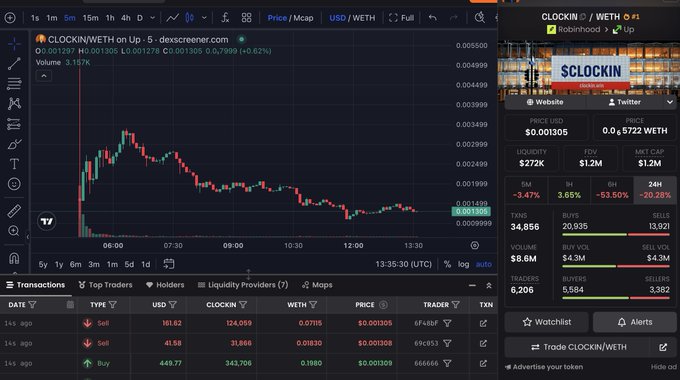Open the USD column filter
The height and width of the screenshot is (380, 680).
click(173, 305)
